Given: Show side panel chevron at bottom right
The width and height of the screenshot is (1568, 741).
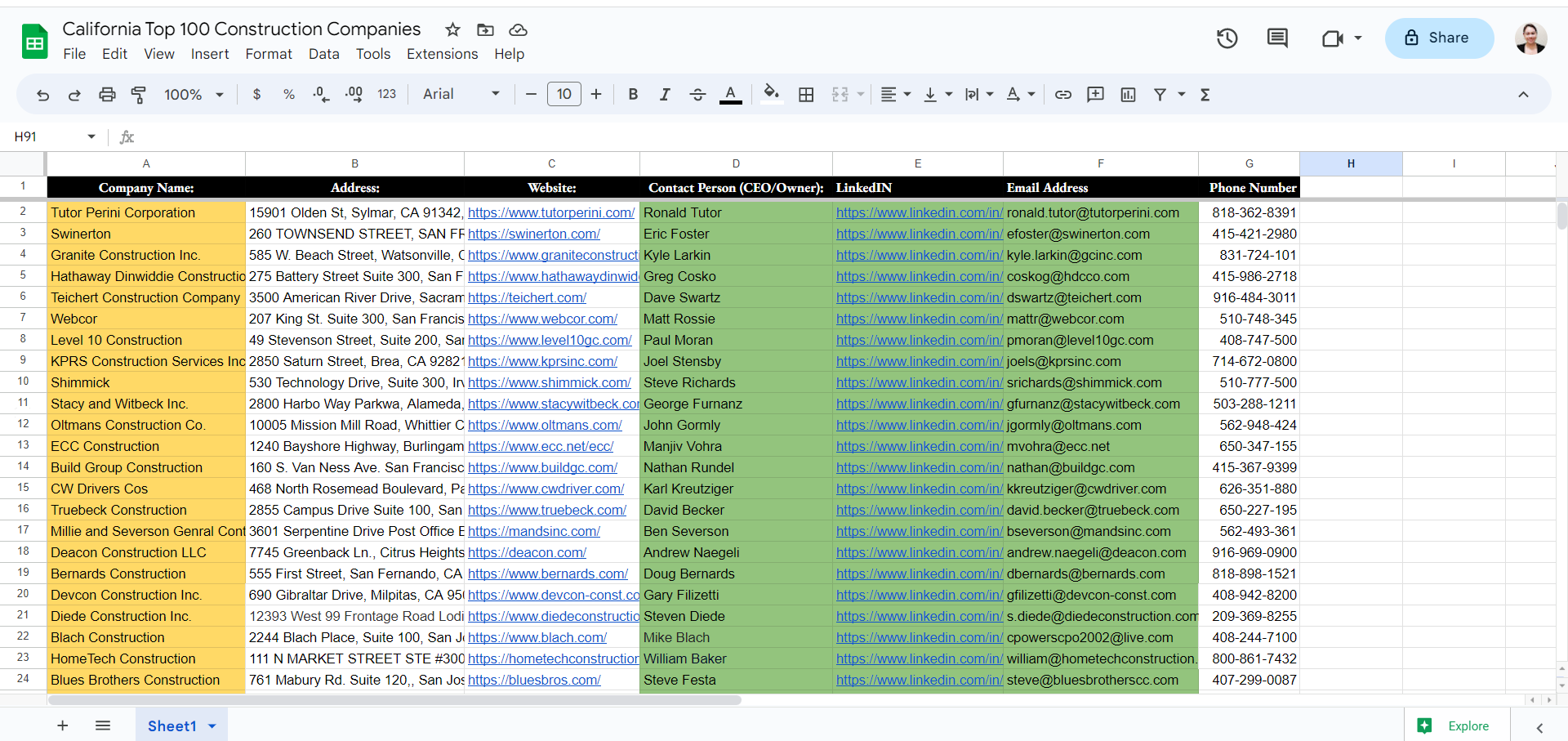Looking at the screenshot, I should pos(1539,727).
